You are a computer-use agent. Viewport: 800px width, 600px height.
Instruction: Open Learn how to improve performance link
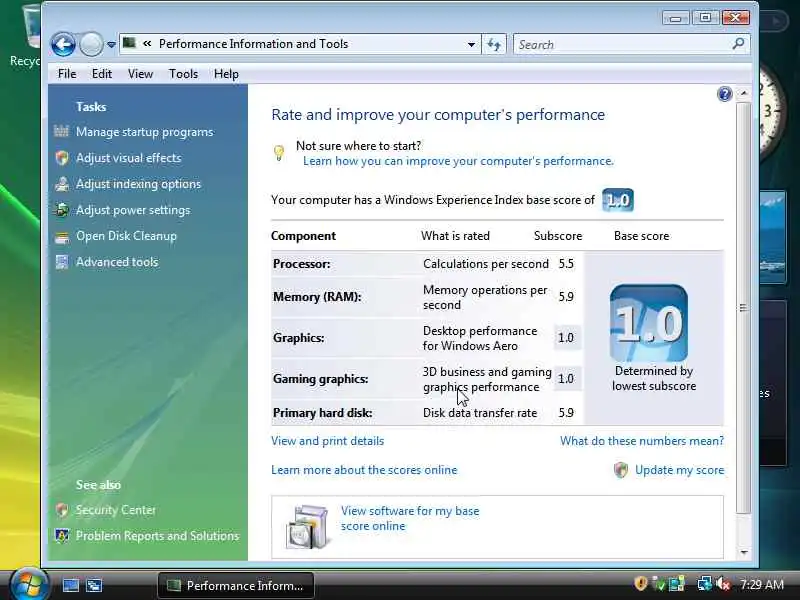pos(458,161)
